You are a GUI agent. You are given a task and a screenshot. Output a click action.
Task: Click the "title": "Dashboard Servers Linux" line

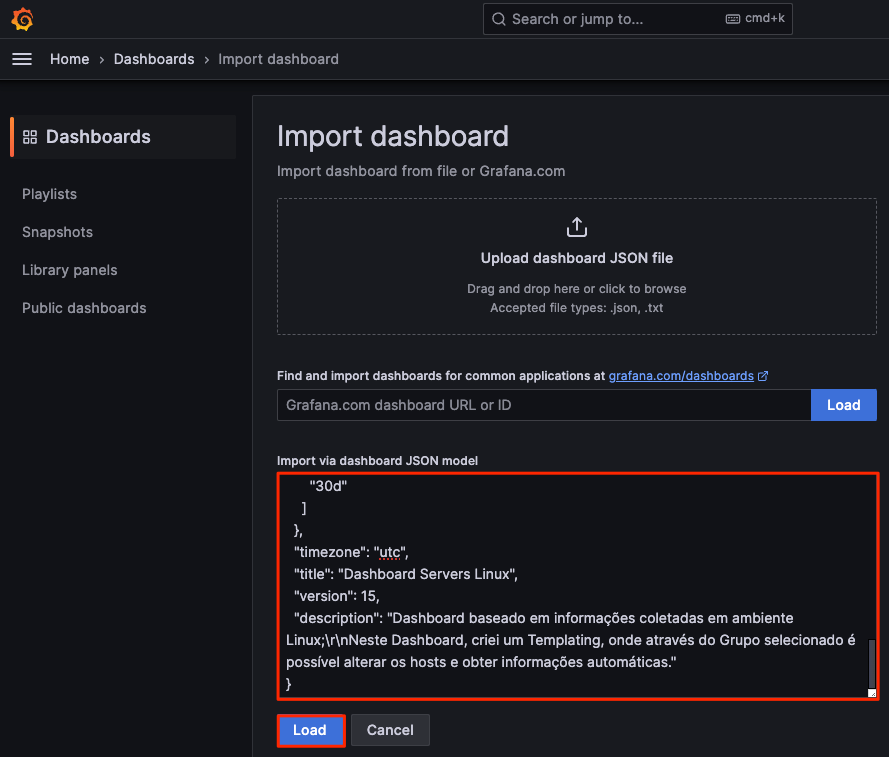pyautogui.click(x=405, y=574)
